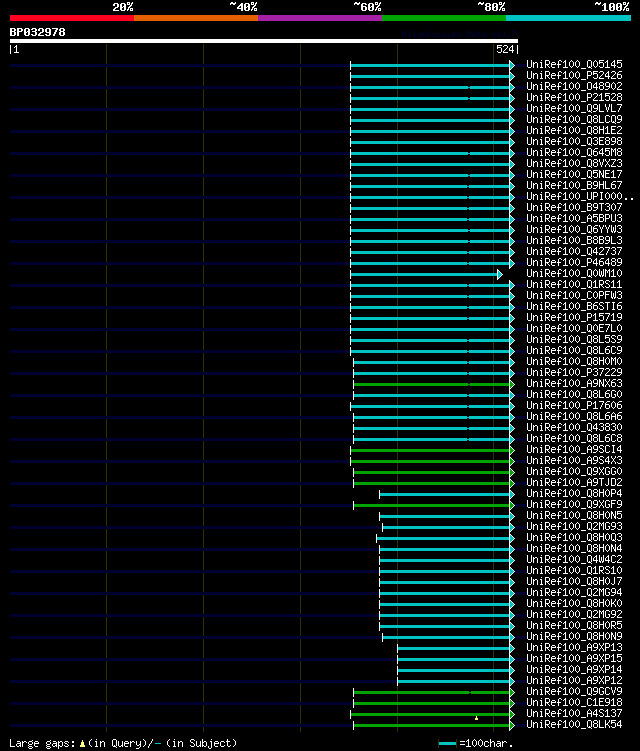Select the UniRef100_Q8H0K0 label

pos(574,604)
